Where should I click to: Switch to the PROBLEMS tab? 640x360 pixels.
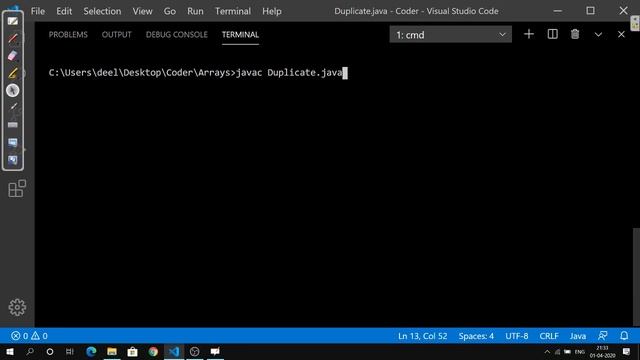[68, 35]
